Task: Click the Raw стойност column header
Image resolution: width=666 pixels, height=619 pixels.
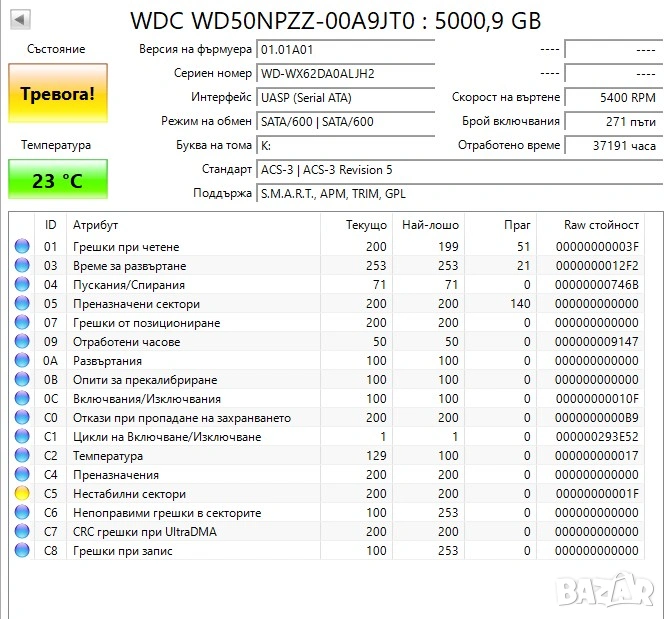Action: tap(601, 225)
